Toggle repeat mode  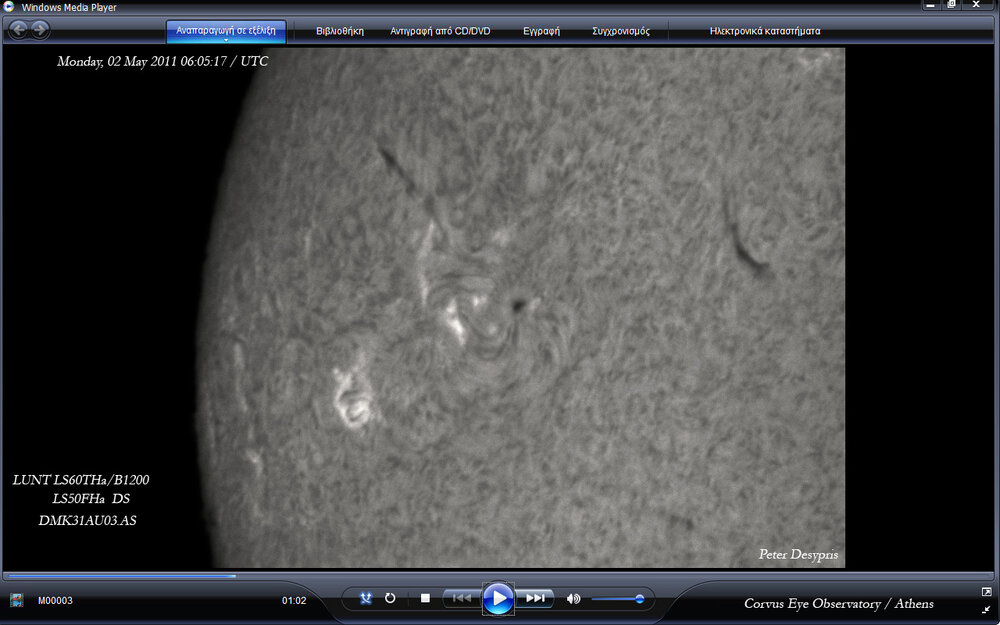(x=390, y=598)
